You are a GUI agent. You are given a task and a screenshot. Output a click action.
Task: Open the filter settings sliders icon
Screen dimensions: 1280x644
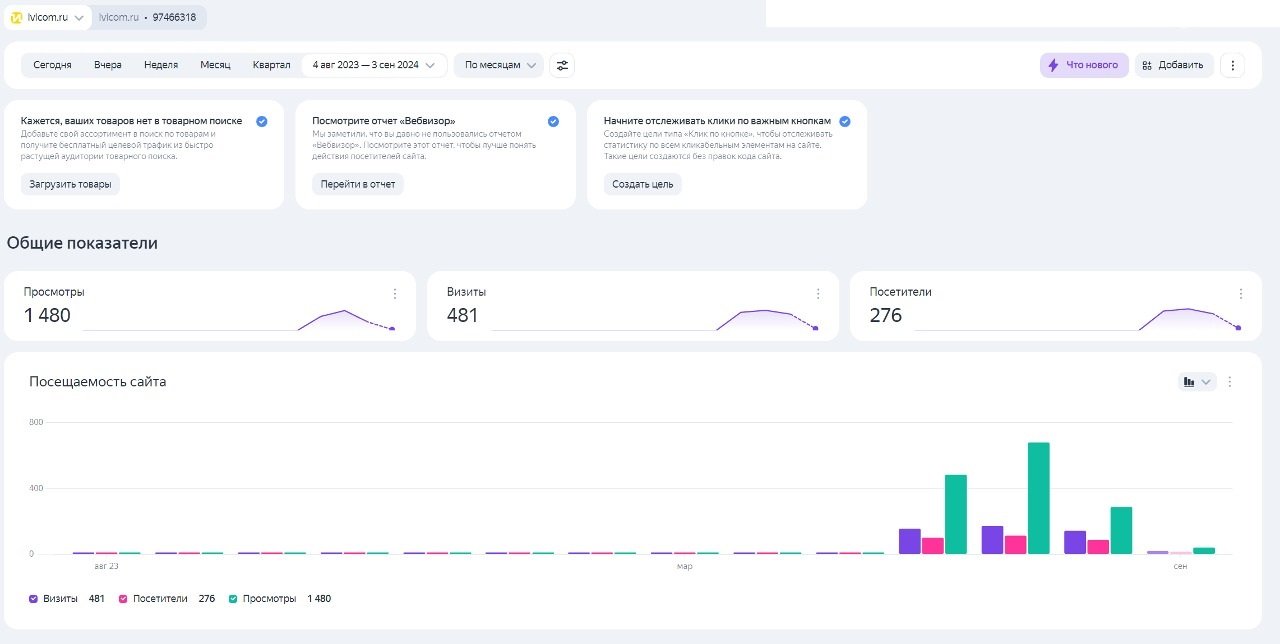coord(562,65)
